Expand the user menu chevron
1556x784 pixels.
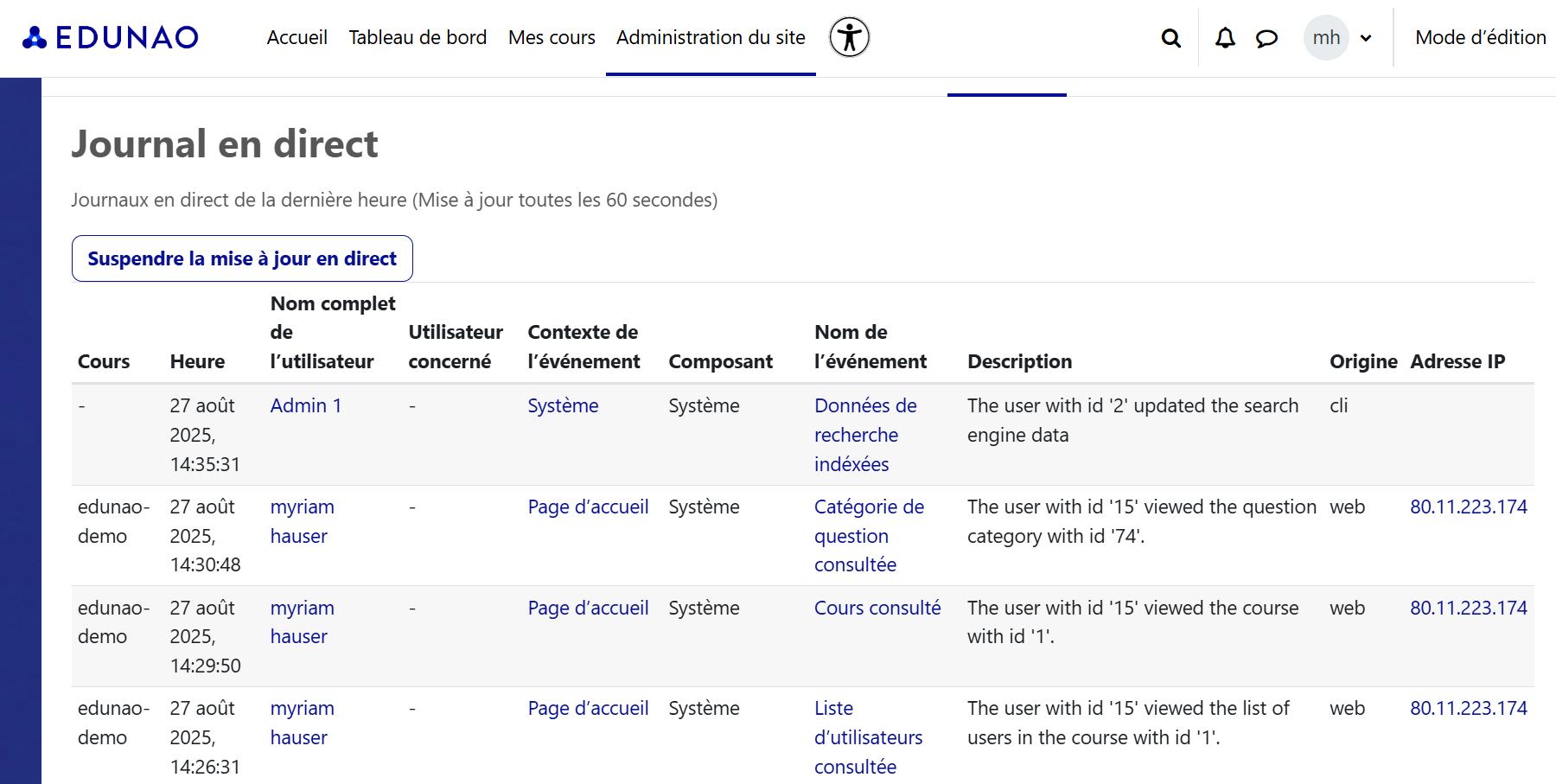pos(1366,38)
